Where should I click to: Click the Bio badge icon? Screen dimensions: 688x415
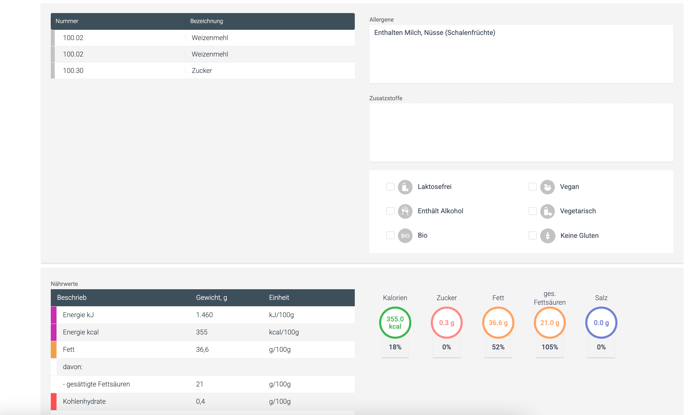(405, 236)
